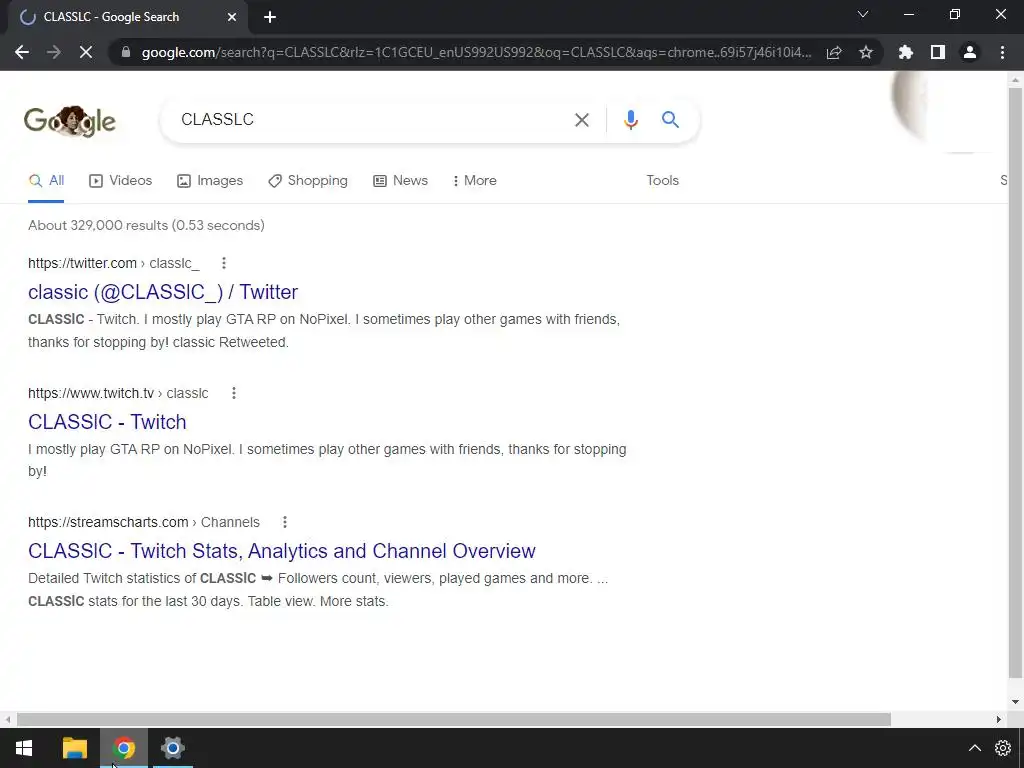
Task: Switch to News results
Action: pyautogui.click(x=400, y=180)
